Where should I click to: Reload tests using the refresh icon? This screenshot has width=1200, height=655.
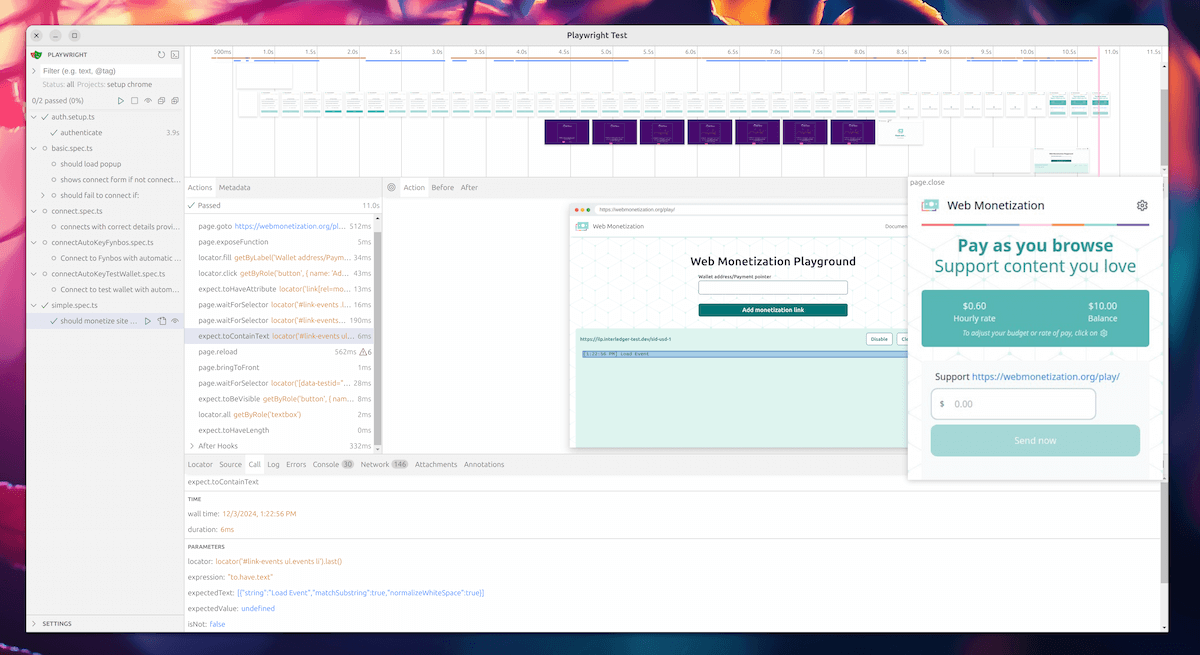point(161,55)
